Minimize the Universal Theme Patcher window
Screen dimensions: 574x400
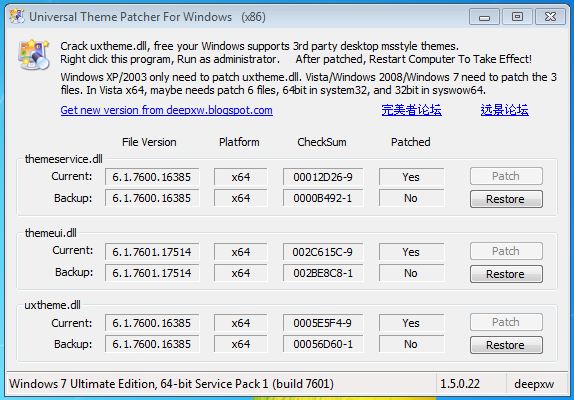click(x=484, y=17)
